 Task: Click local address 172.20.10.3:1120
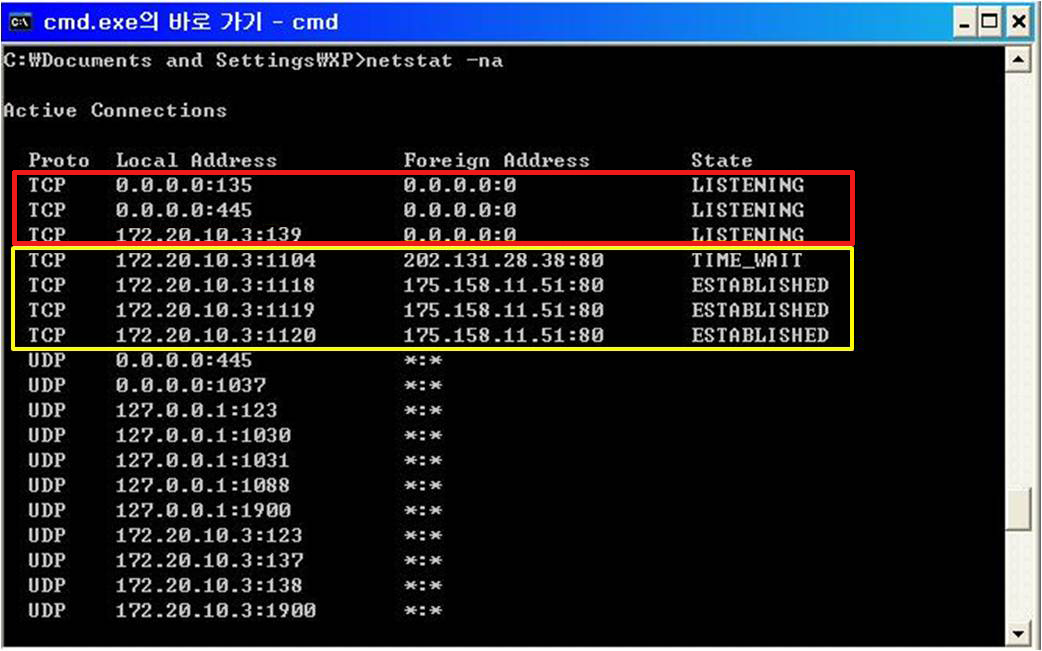[215, 335]
